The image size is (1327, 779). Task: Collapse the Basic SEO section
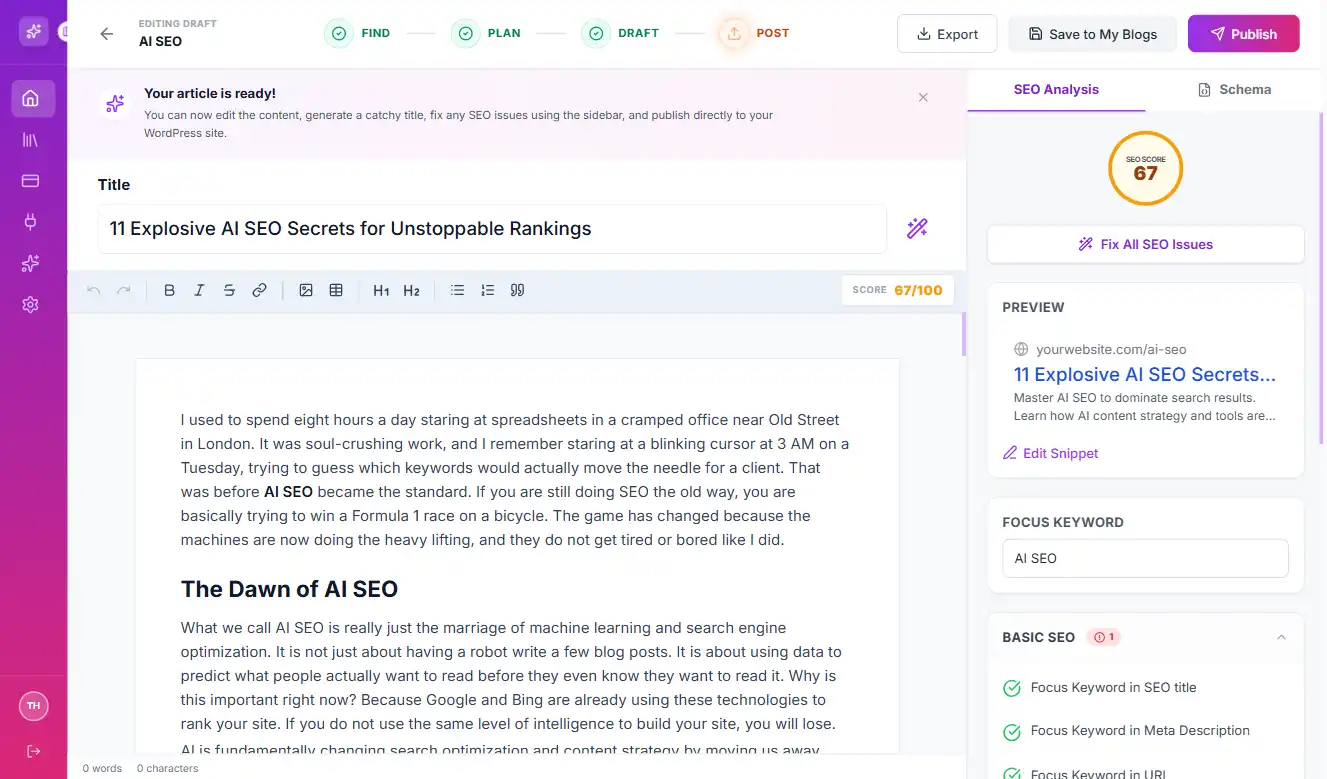coord(1281,637)
